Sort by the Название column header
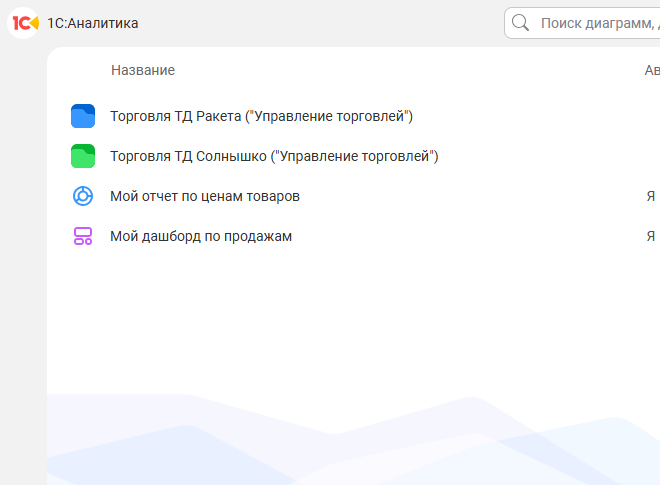 click(x=143, y=70)
